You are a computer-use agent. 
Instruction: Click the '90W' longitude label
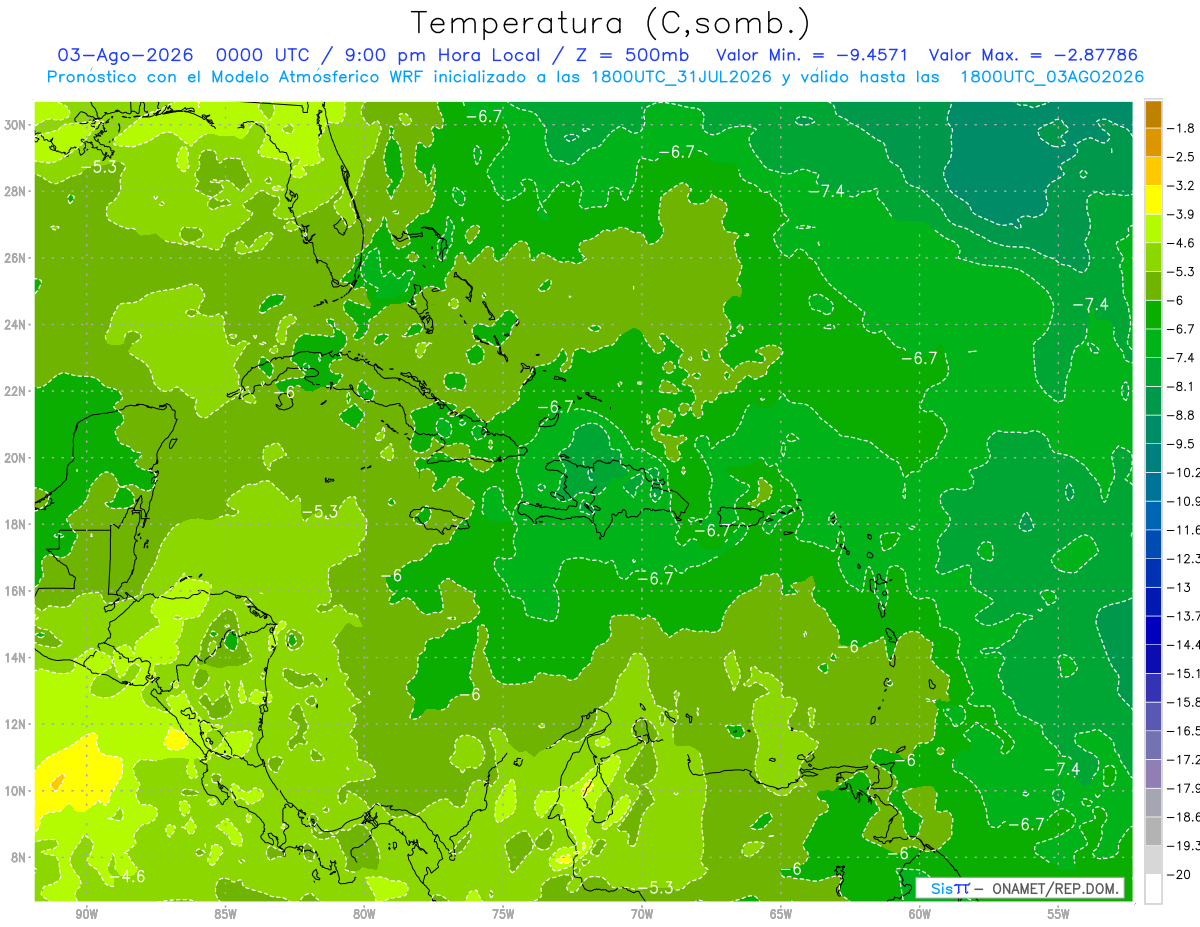click(86, 914)
